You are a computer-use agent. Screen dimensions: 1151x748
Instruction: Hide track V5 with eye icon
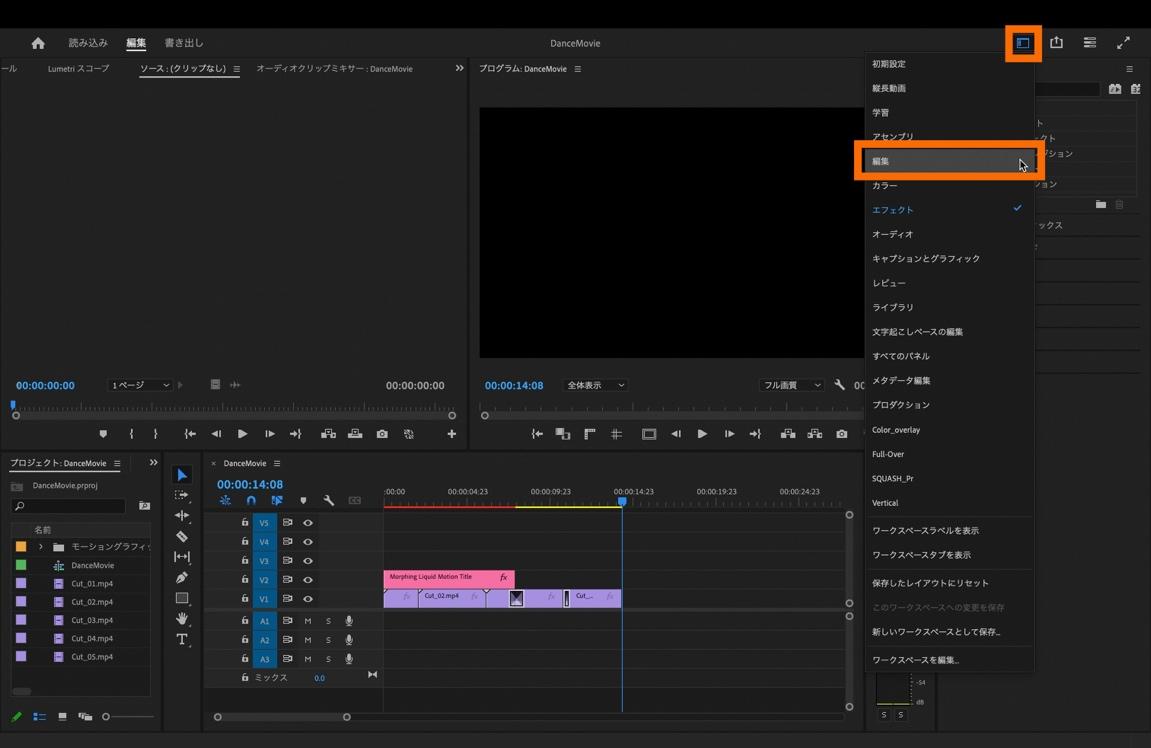tap(308, 523)
